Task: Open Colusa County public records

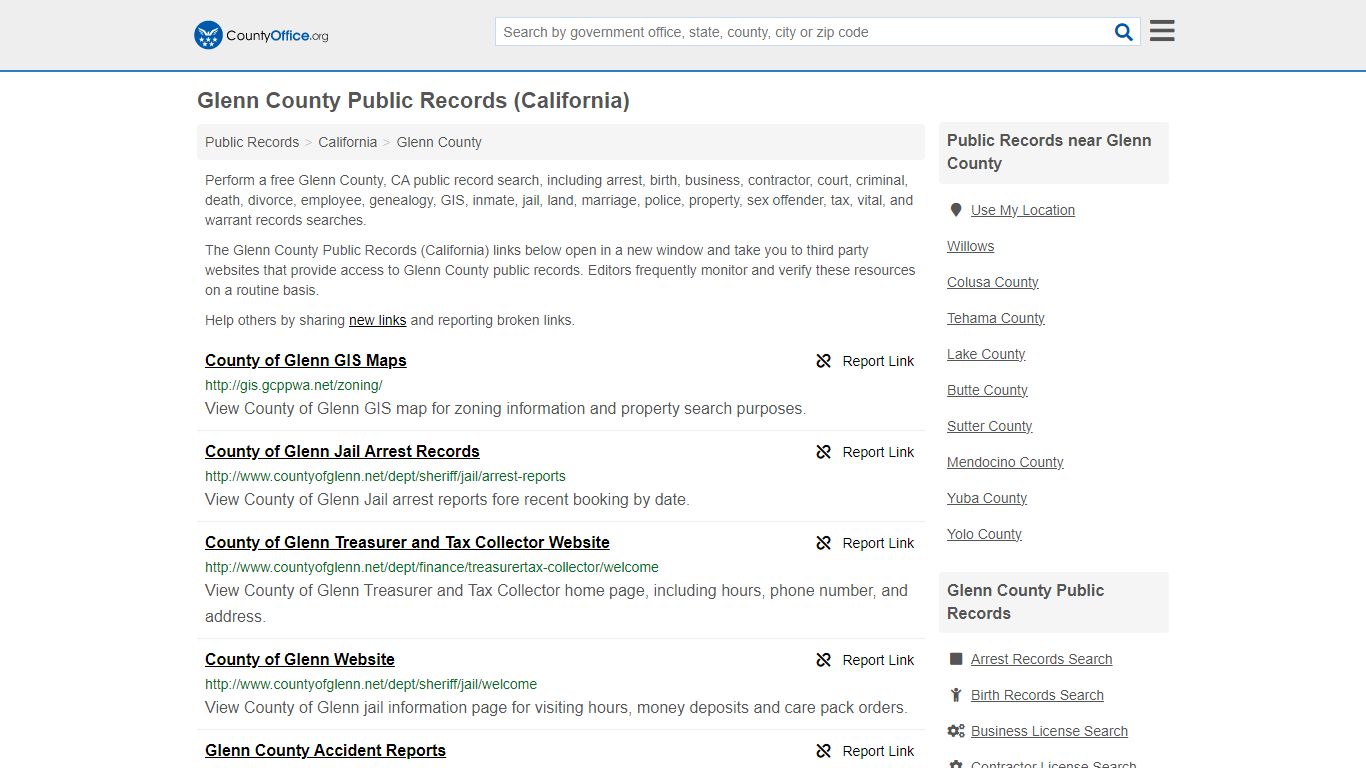Action: [x=993, y=282]
